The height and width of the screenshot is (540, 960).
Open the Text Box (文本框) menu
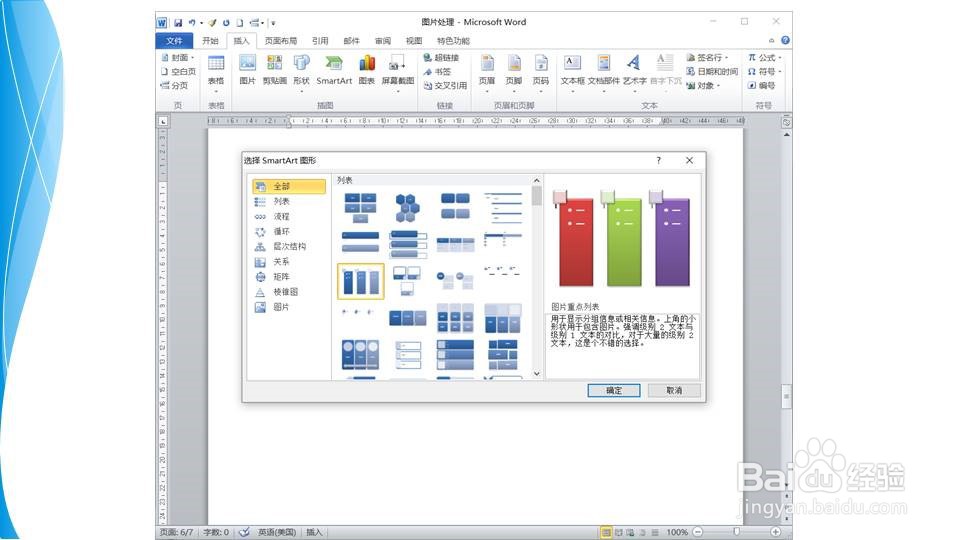pos(572,72)
